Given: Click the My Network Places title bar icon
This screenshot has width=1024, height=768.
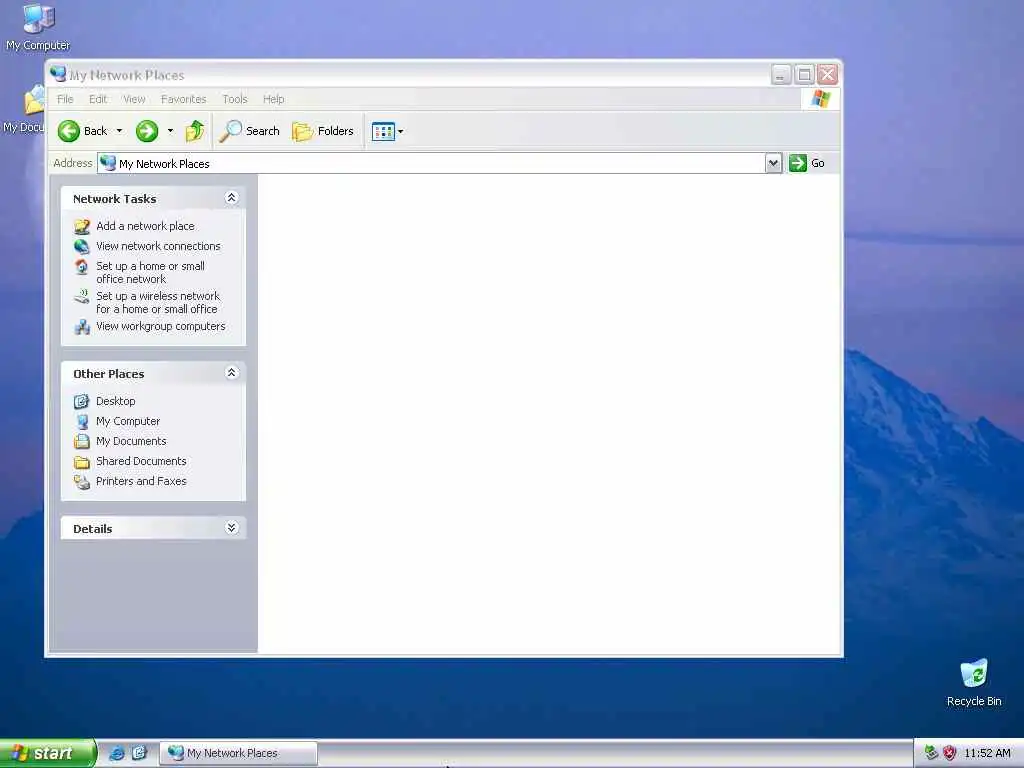Looking at the screenshot, I should [58, 74].
